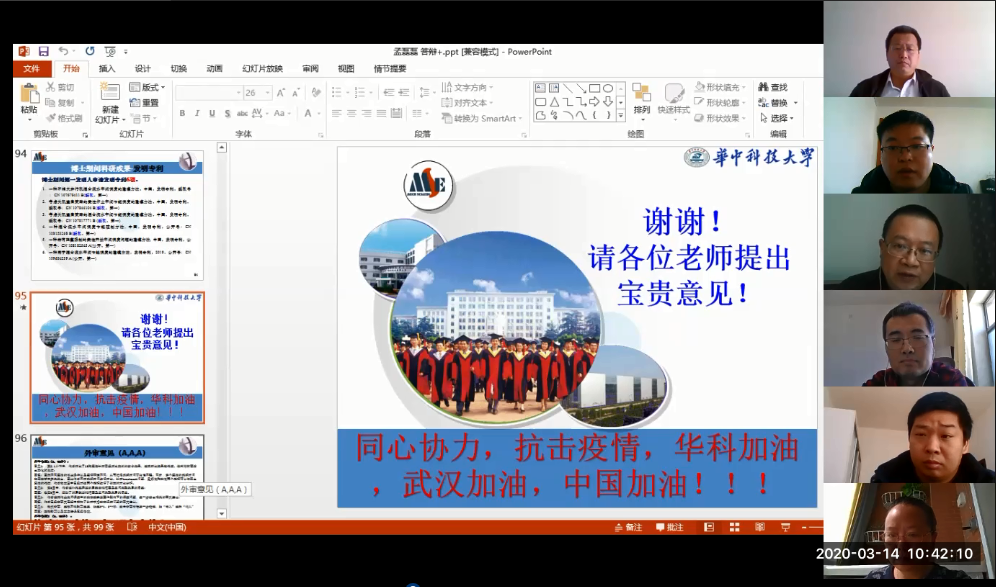Image resolution: width=996 pixels, height=587 pixels.
Task: Toggle Underline text formatting
Action: pyautogui.click(x=212, y=114)
